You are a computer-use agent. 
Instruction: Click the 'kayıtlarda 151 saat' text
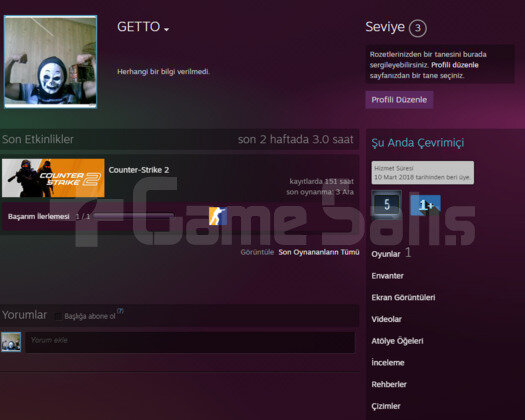321,181
